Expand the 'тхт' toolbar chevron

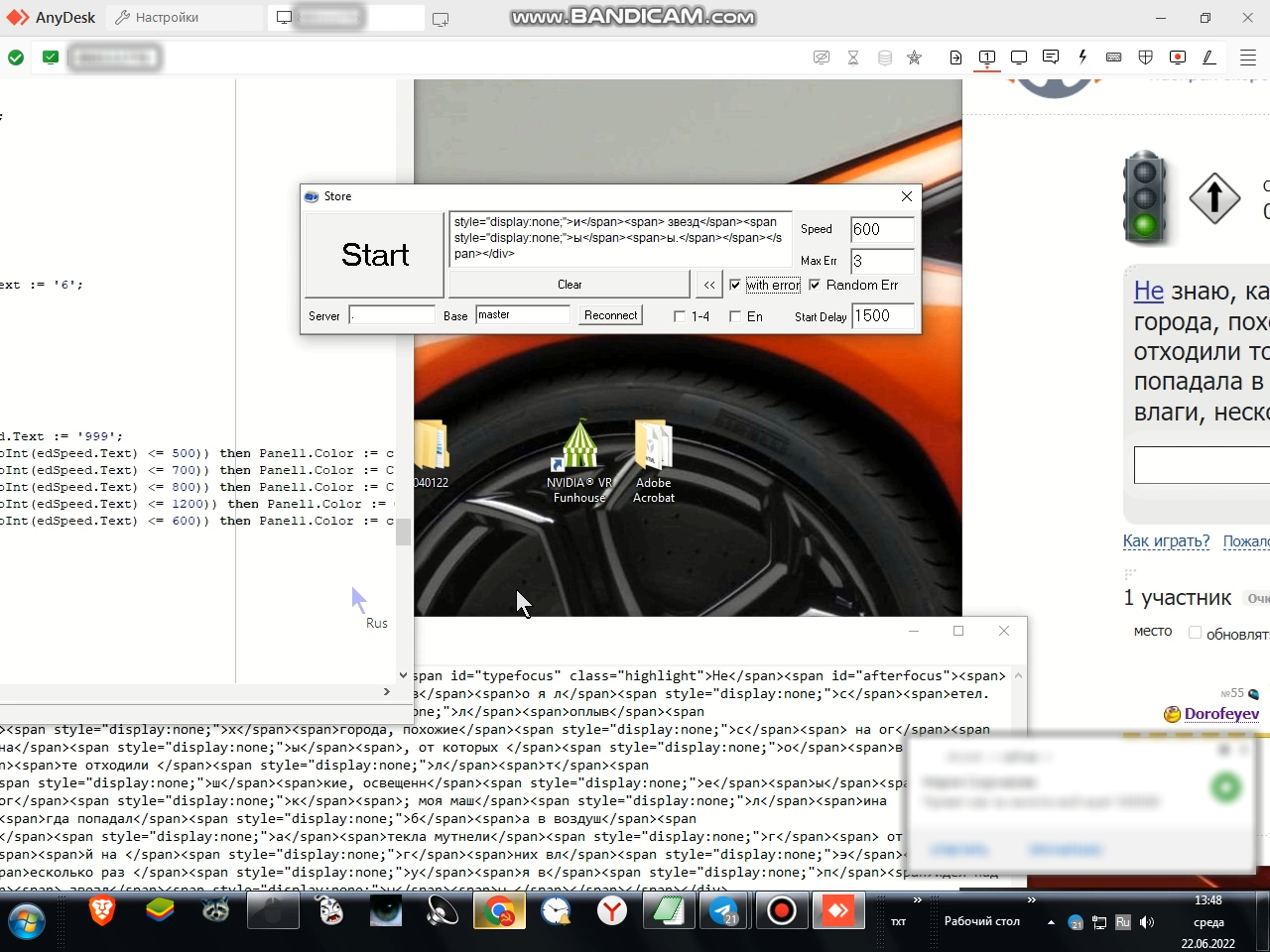918,900
